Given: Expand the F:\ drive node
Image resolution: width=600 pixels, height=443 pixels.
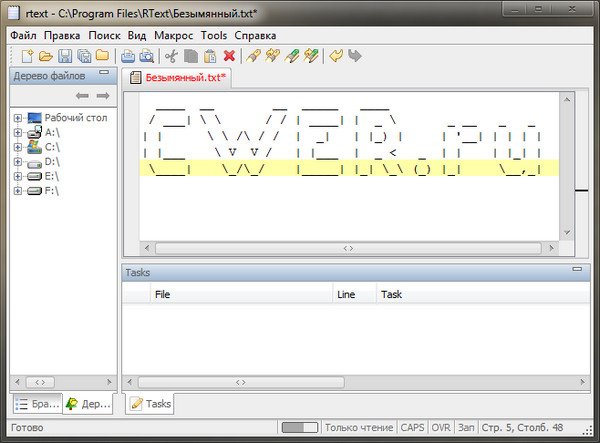Looking at the screenshot, I should point(18,191).
